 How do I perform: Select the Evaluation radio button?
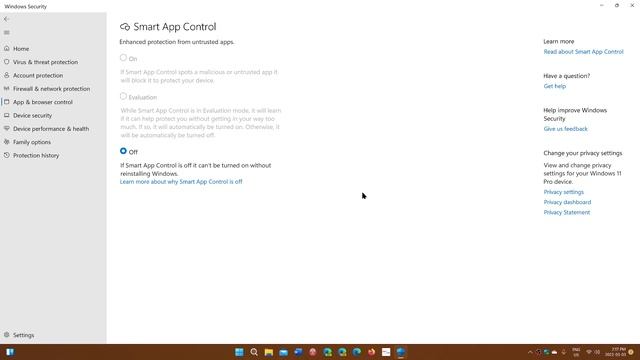click(123, 96)
